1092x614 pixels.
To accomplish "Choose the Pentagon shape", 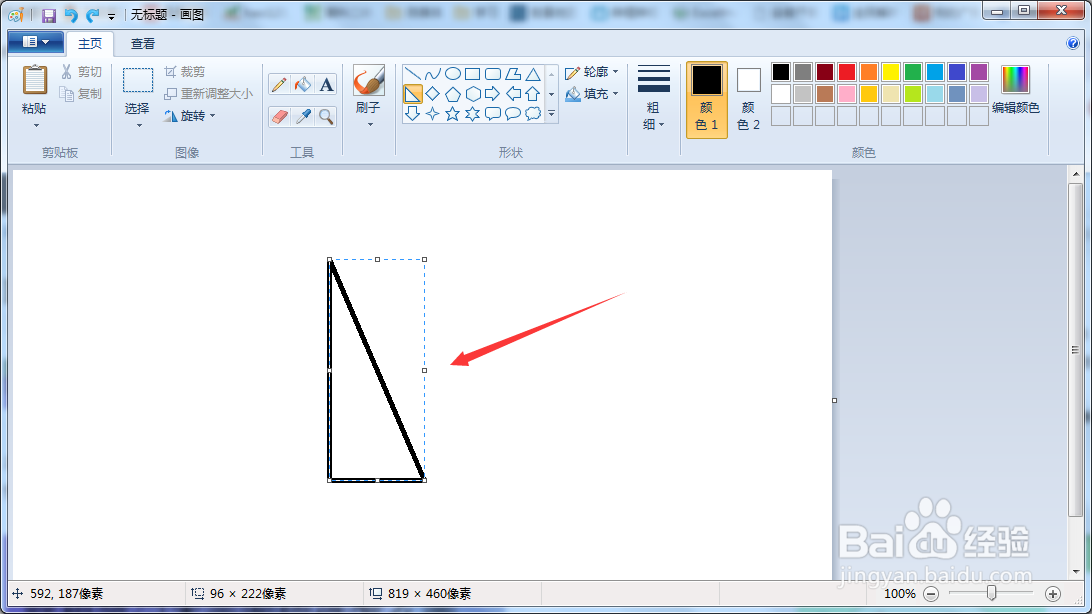I will [x=453, y=93].
